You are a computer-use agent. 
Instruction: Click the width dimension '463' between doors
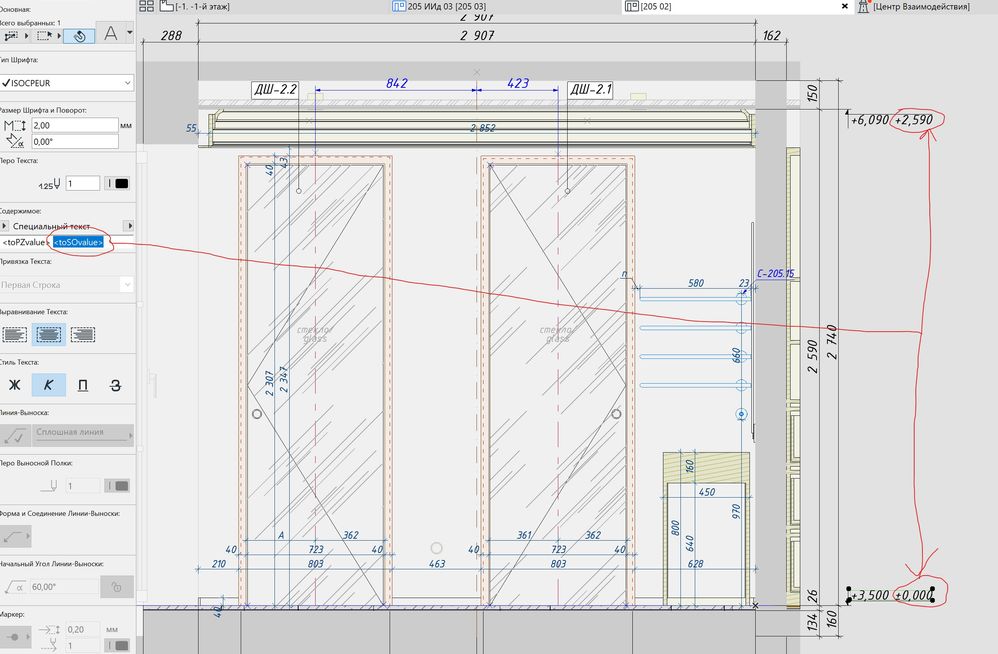[437, 564]
